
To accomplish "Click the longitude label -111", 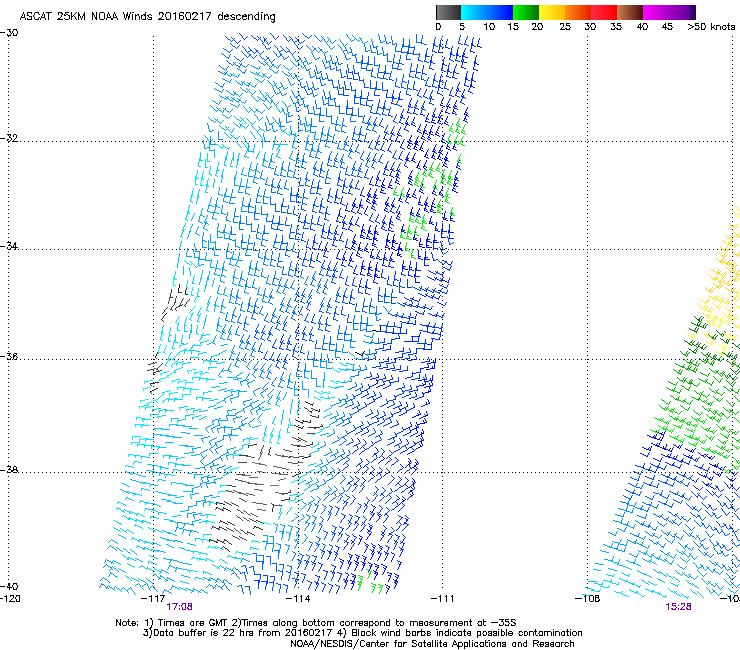I will coord(443,599).
